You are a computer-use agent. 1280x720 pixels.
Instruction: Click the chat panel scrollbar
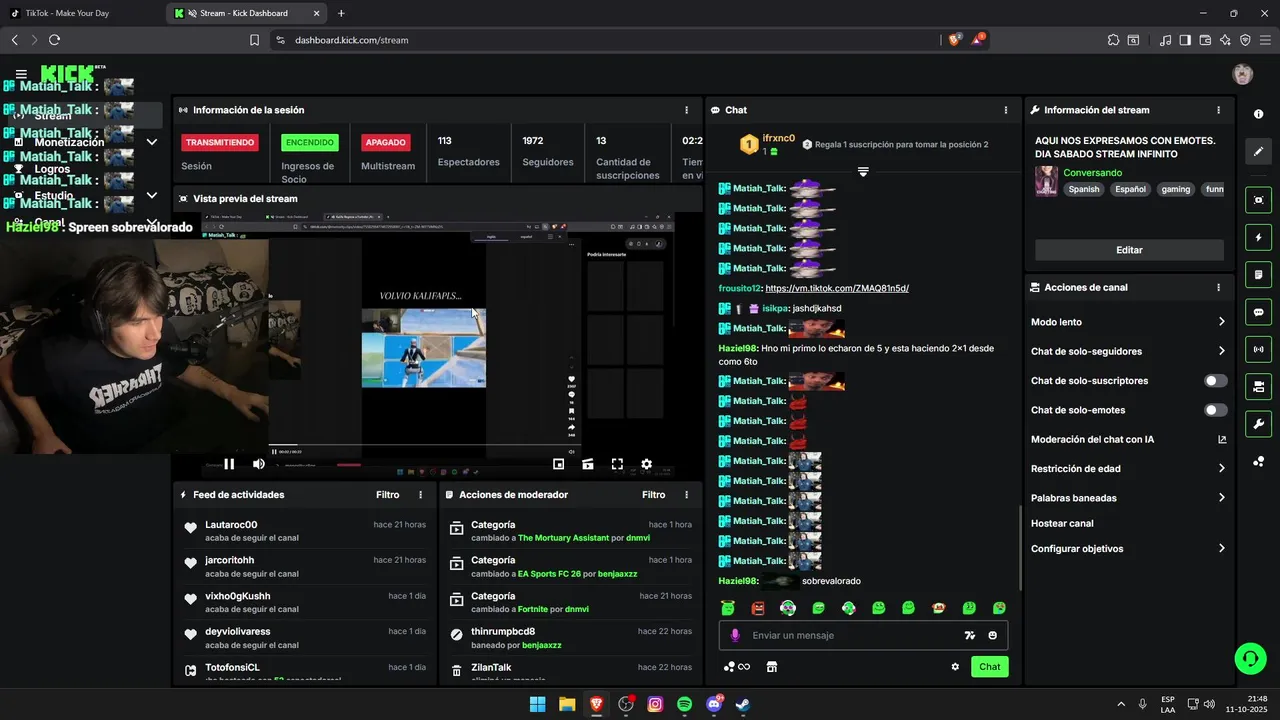[x=1020, y=548]
